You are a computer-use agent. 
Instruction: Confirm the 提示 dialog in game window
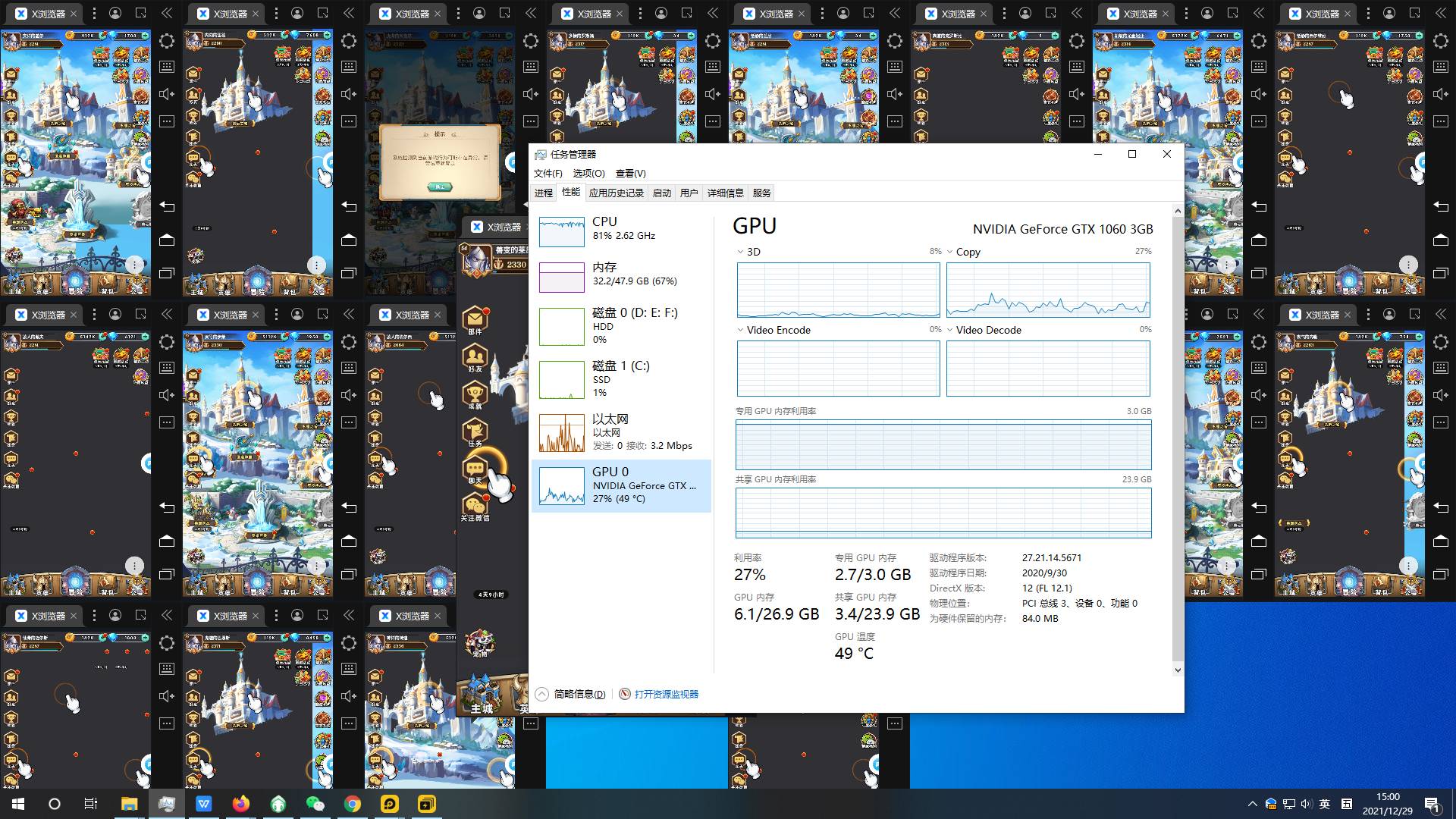(440, 187)
